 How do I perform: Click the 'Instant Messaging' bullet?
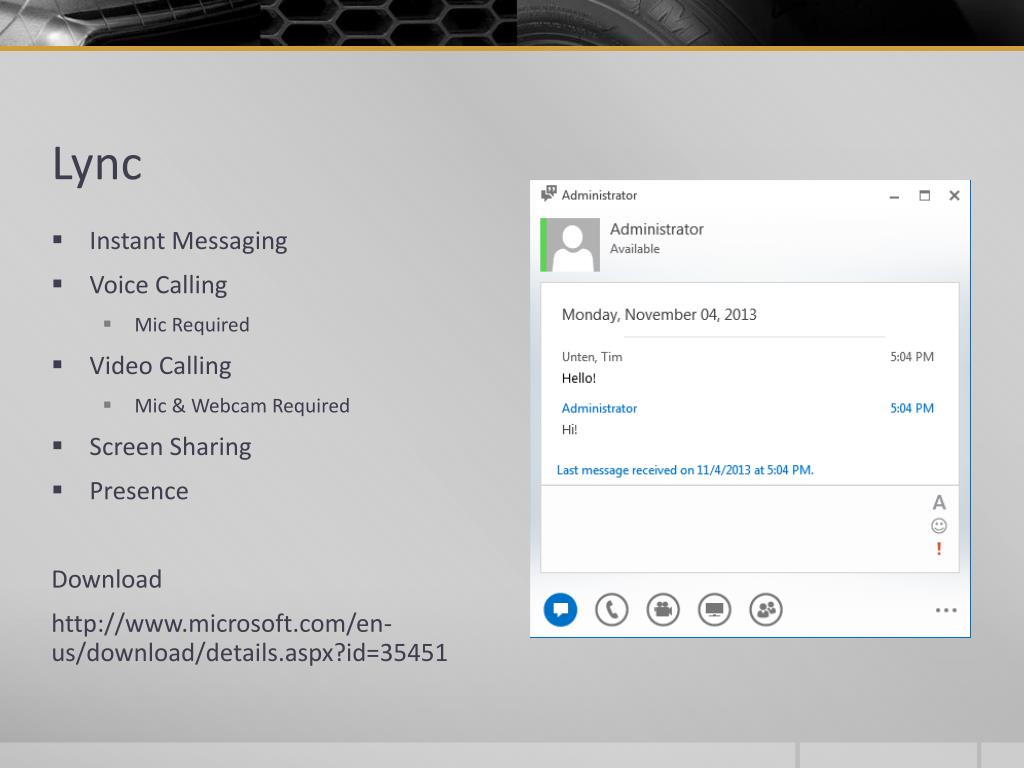click(188, 241)
